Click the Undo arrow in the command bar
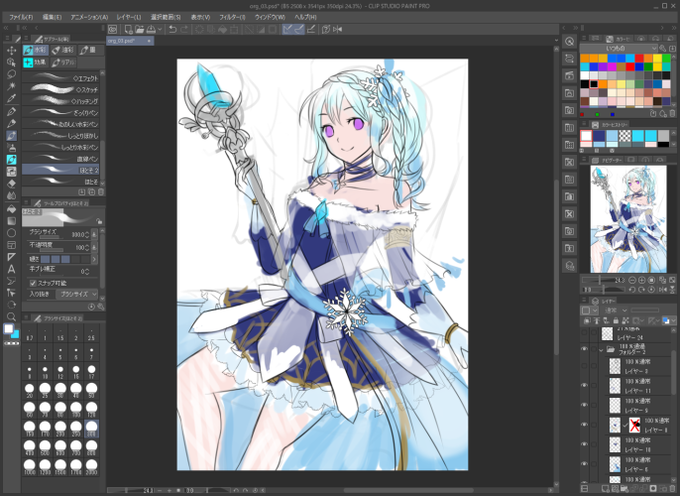680x496 pixels. coord(173,29)
